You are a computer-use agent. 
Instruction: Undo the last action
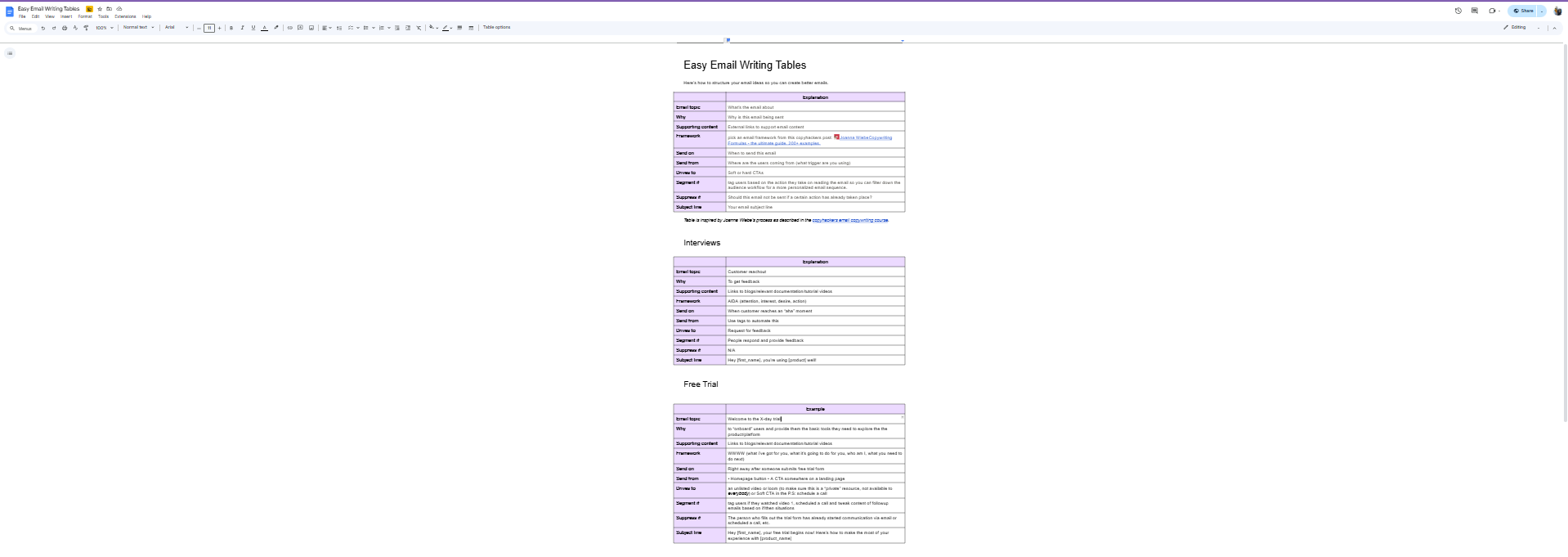[43, 28]
